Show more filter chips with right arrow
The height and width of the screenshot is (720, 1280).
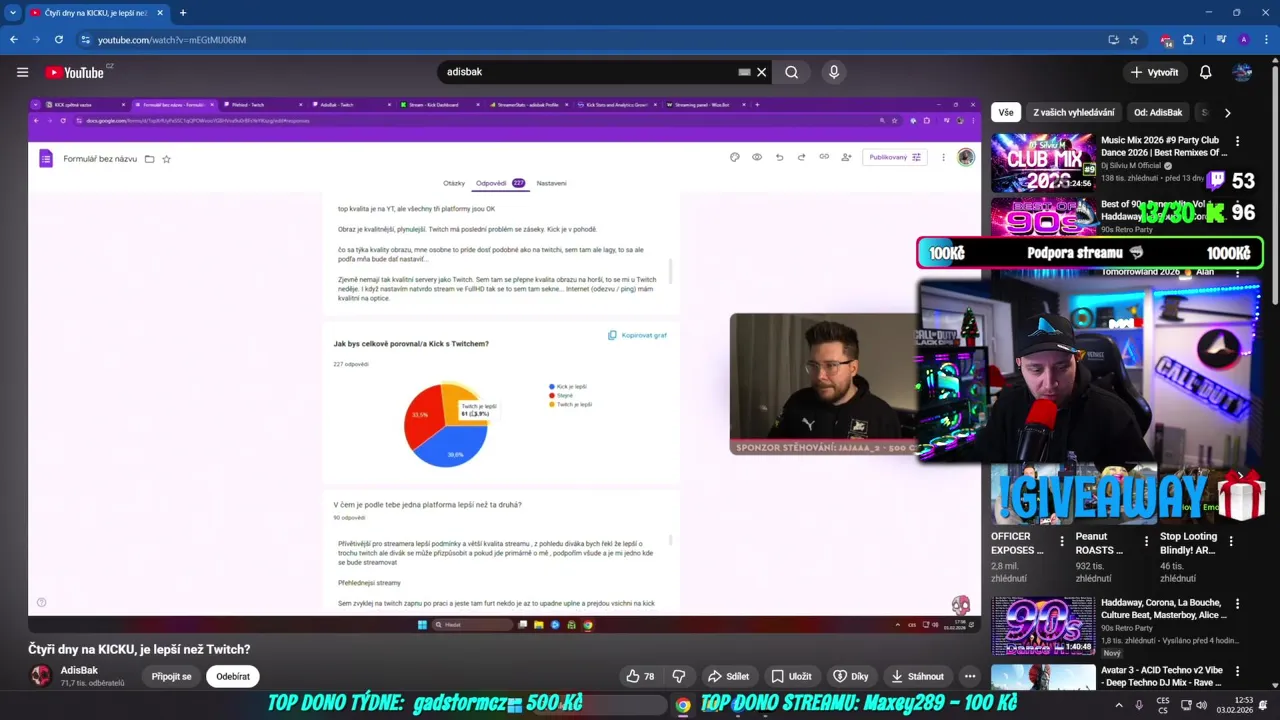1227,113
